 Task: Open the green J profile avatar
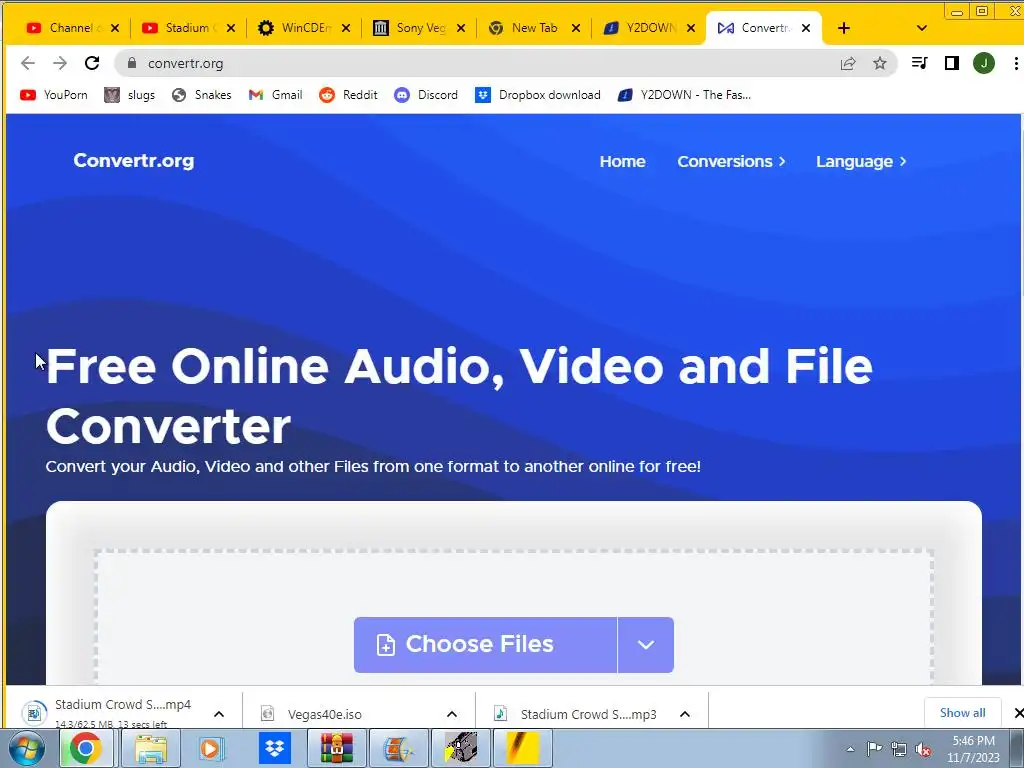click(984, 63)
